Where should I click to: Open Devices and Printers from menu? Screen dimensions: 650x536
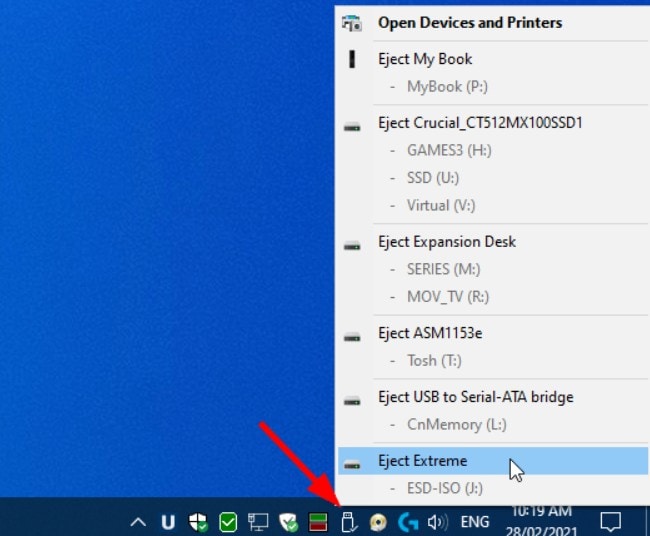coord(492,23)
